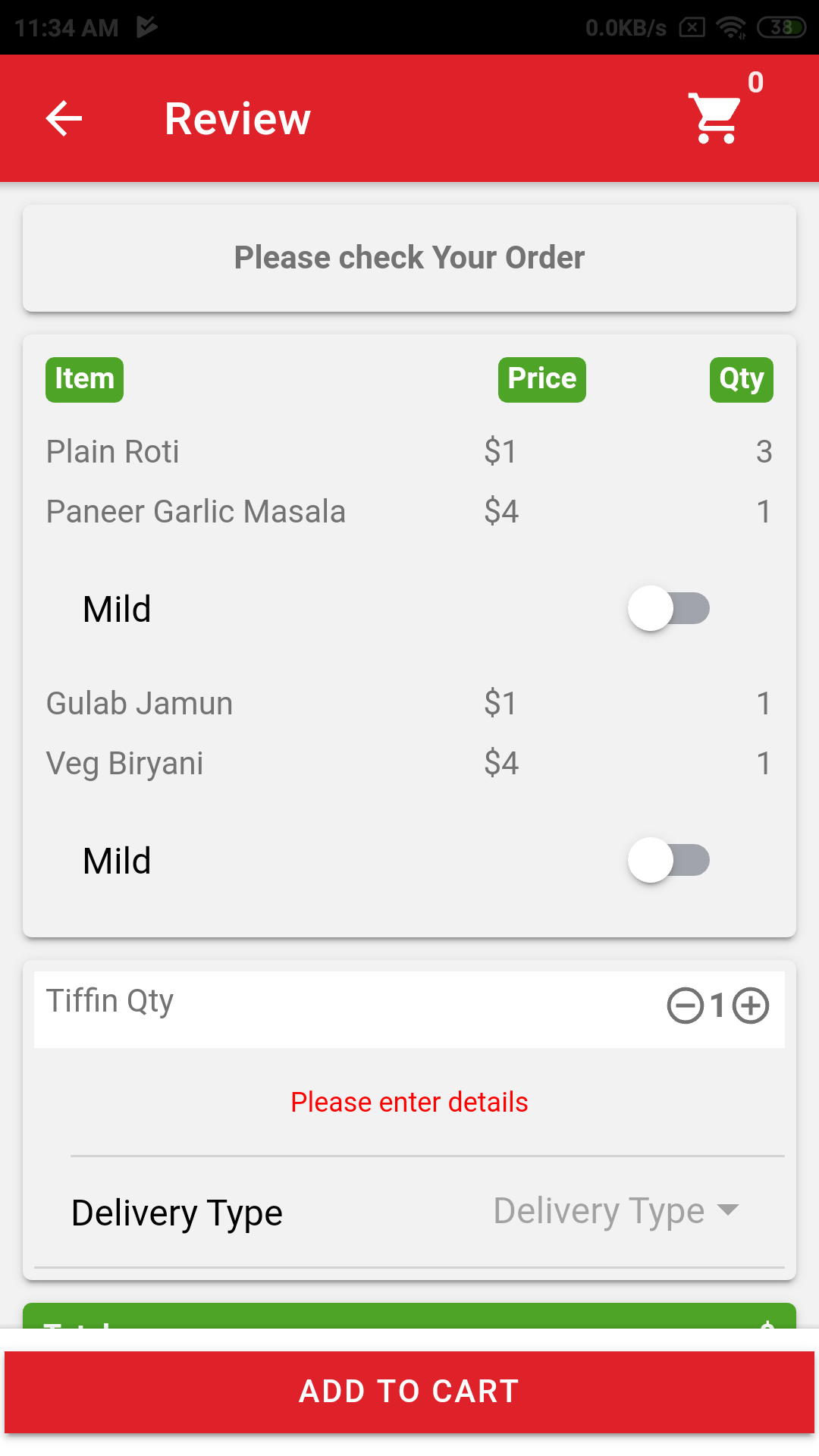Tap the Wi-Fi status icon
Viewport: 819px width, 1456px height.
731,28
